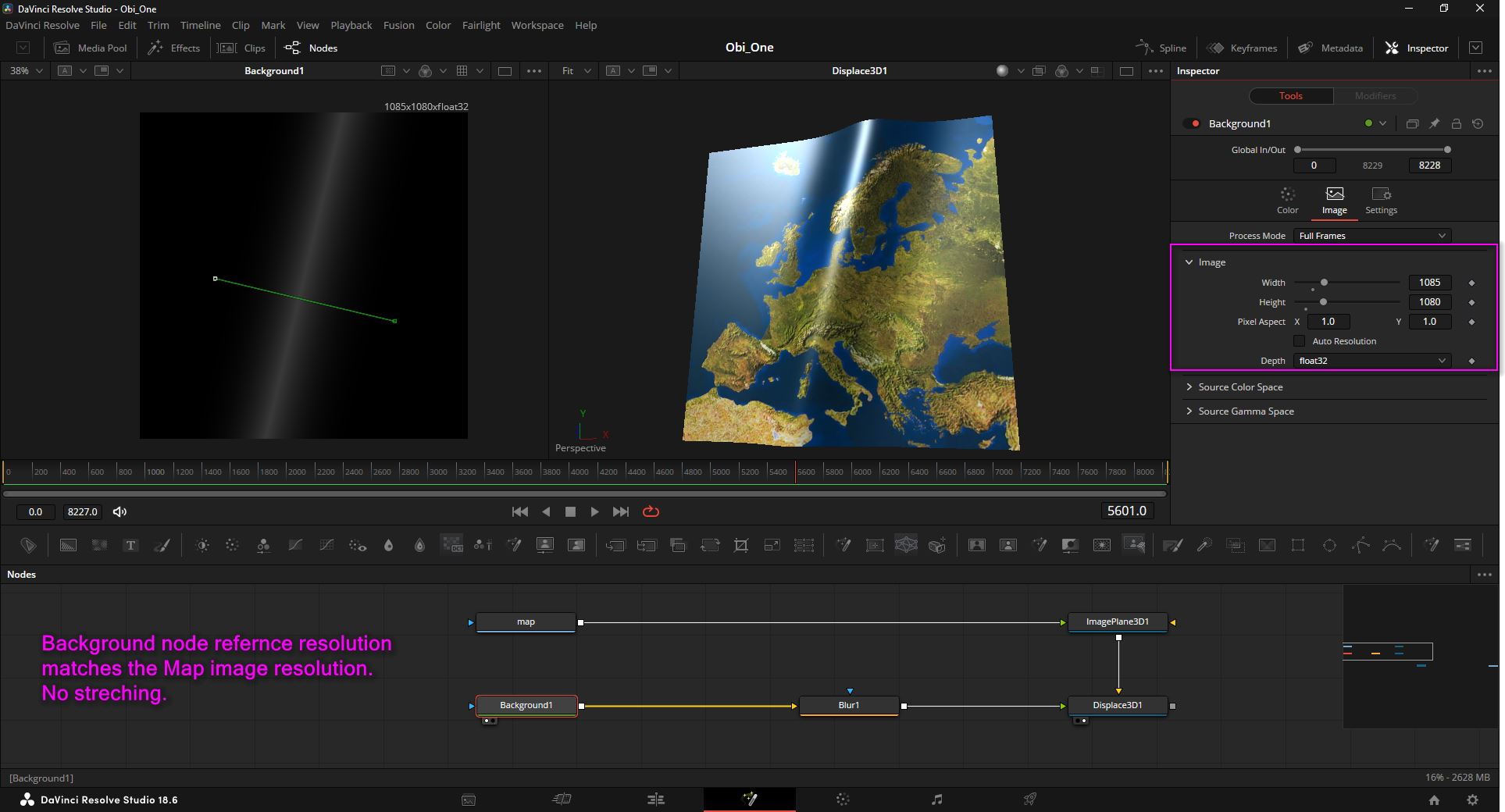Click the Play forward button
1505x812 pixels.
(594, 511)
